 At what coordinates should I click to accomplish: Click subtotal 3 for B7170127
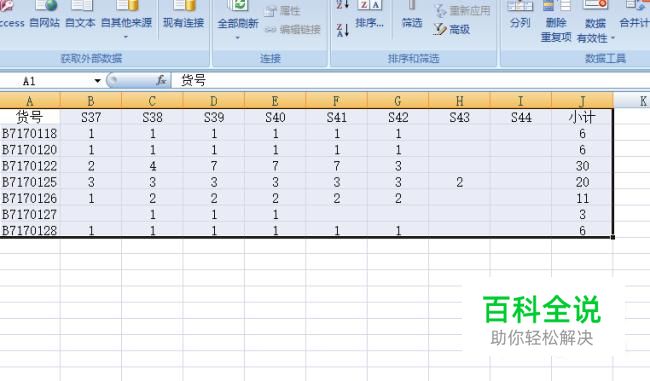[x=582, y=214]
